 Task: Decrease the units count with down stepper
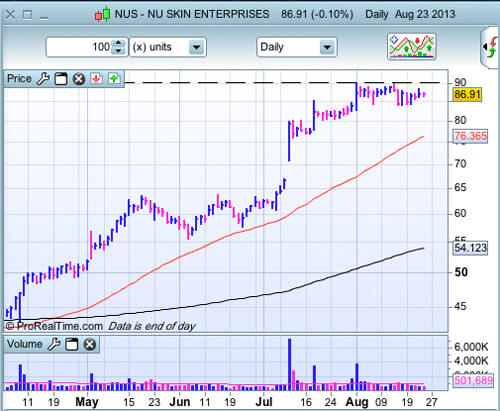tap(118, 51)
